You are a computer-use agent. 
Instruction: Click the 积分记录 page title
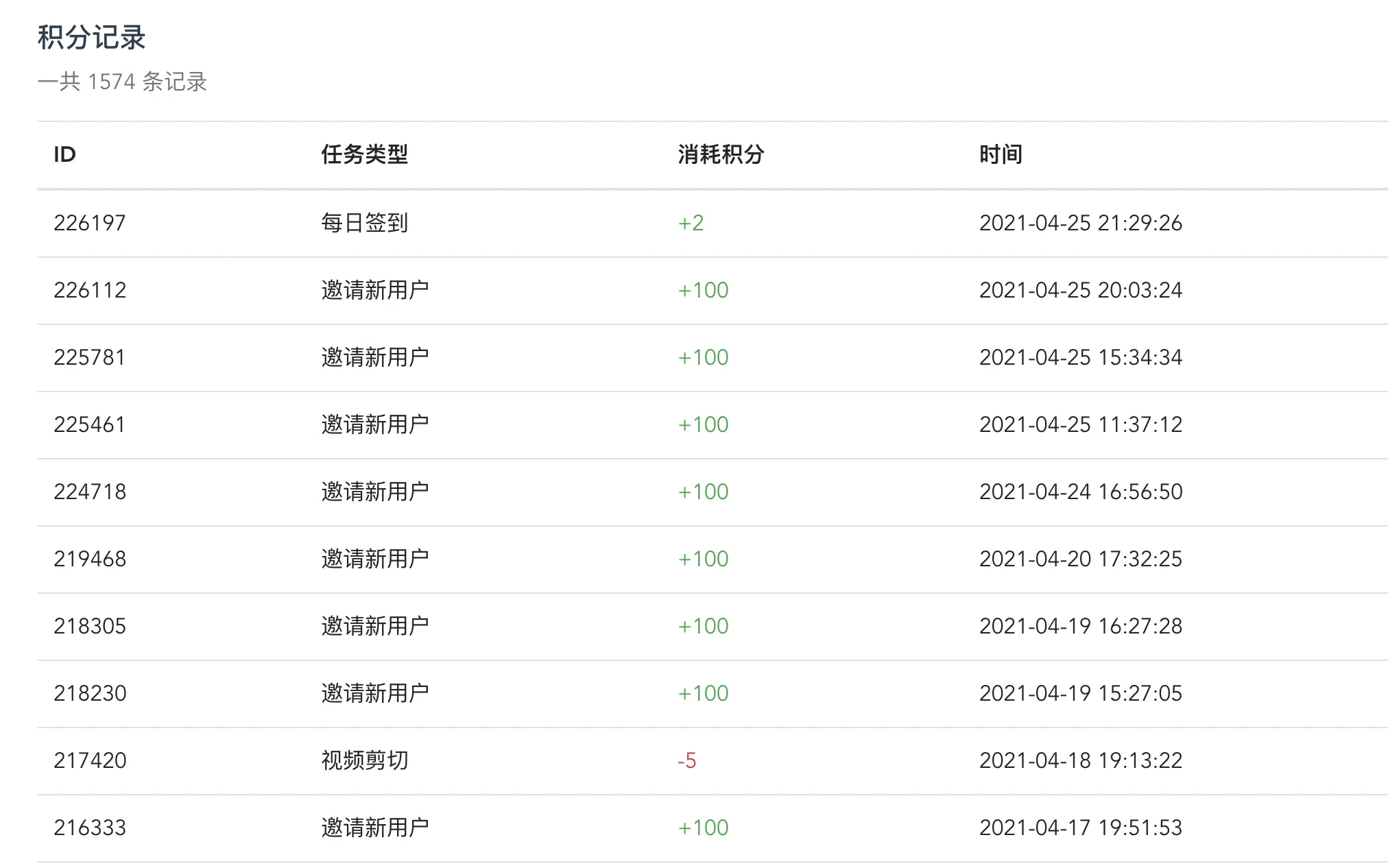[x=91, y=37]
